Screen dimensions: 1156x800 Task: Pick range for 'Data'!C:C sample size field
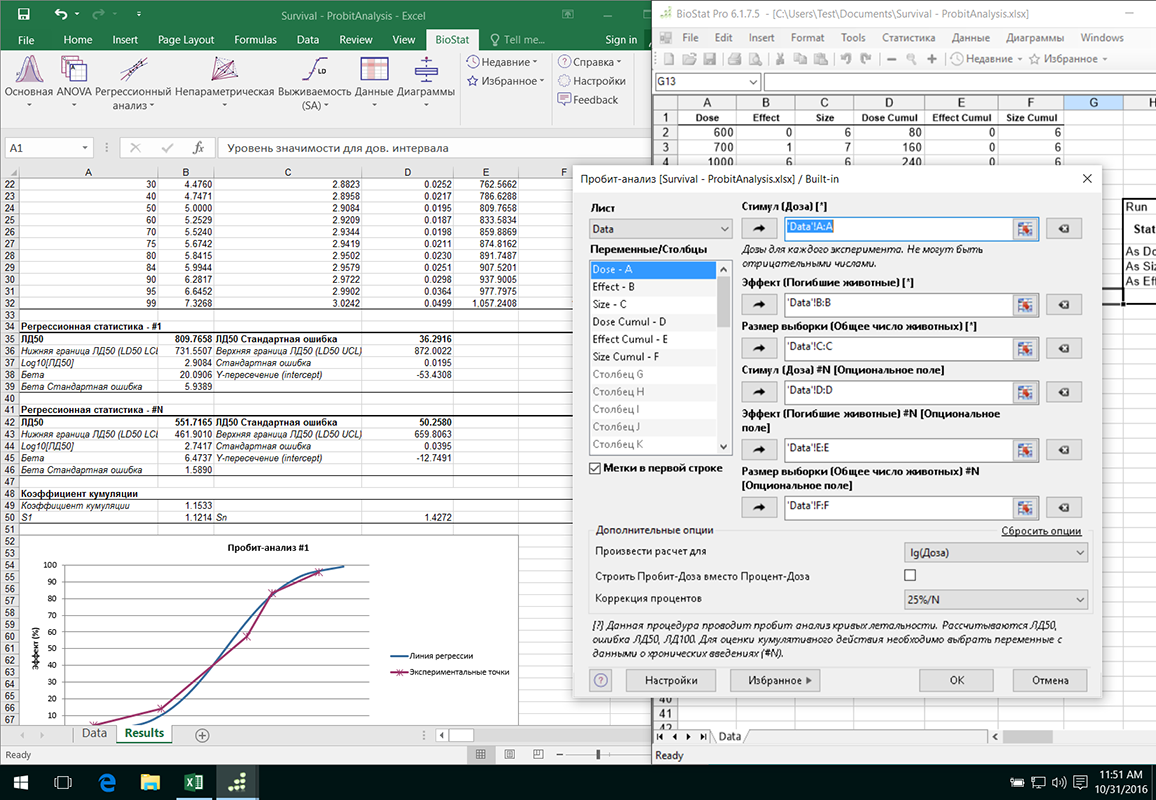[x=1025, y=349]
